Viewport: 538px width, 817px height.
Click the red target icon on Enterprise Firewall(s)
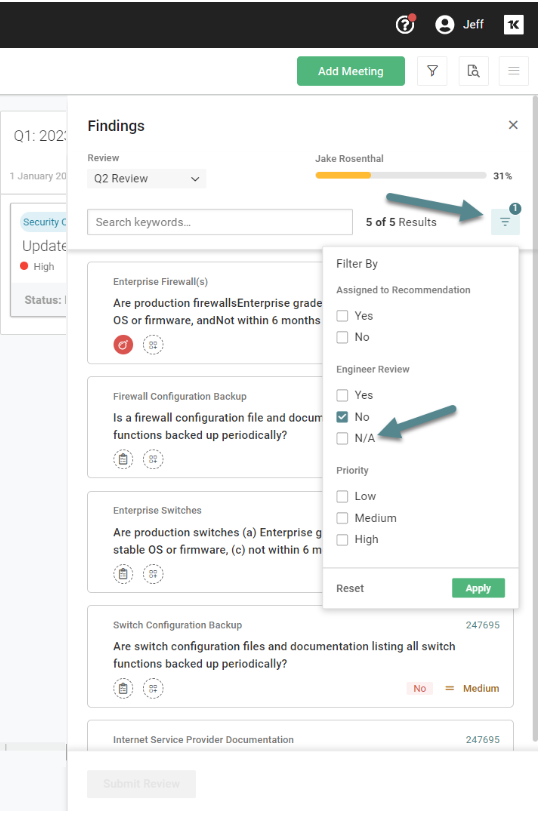(x=123, y=344)
